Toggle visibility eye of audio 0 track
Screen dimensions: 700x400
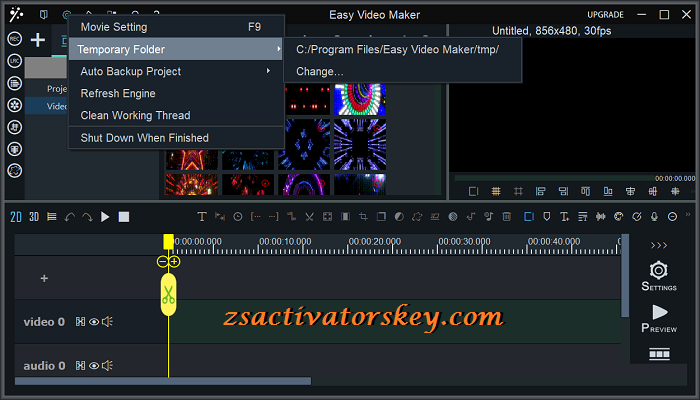94,366
